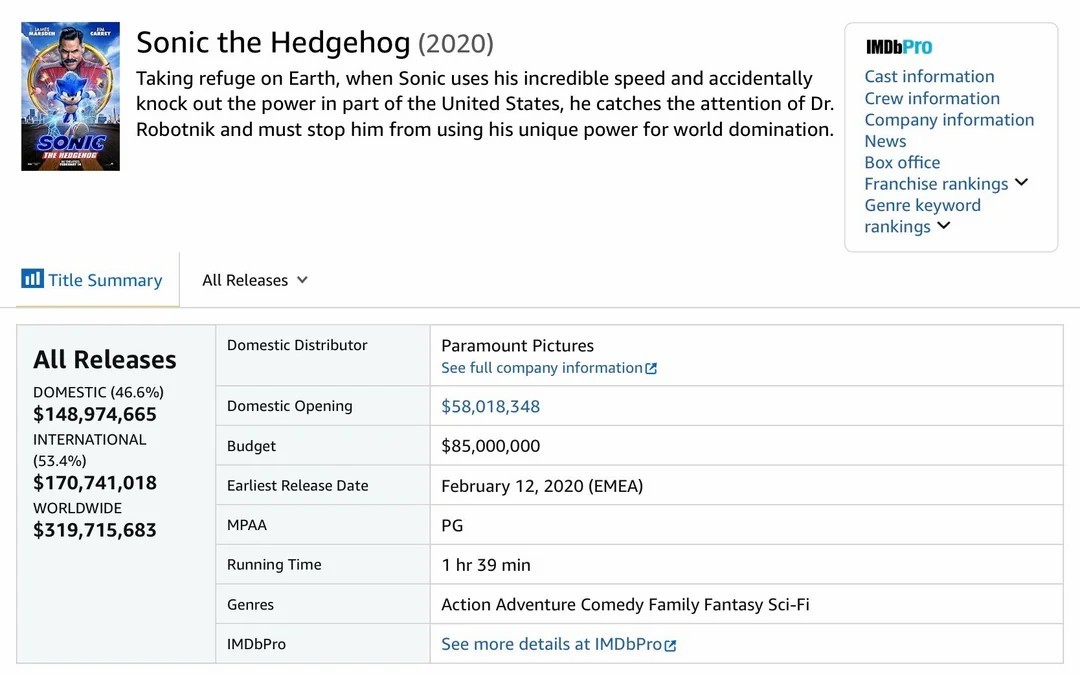1080x677 pixels.
Task: Expand the Genre keyword rankings chevron
Action: tap(944, 225)
